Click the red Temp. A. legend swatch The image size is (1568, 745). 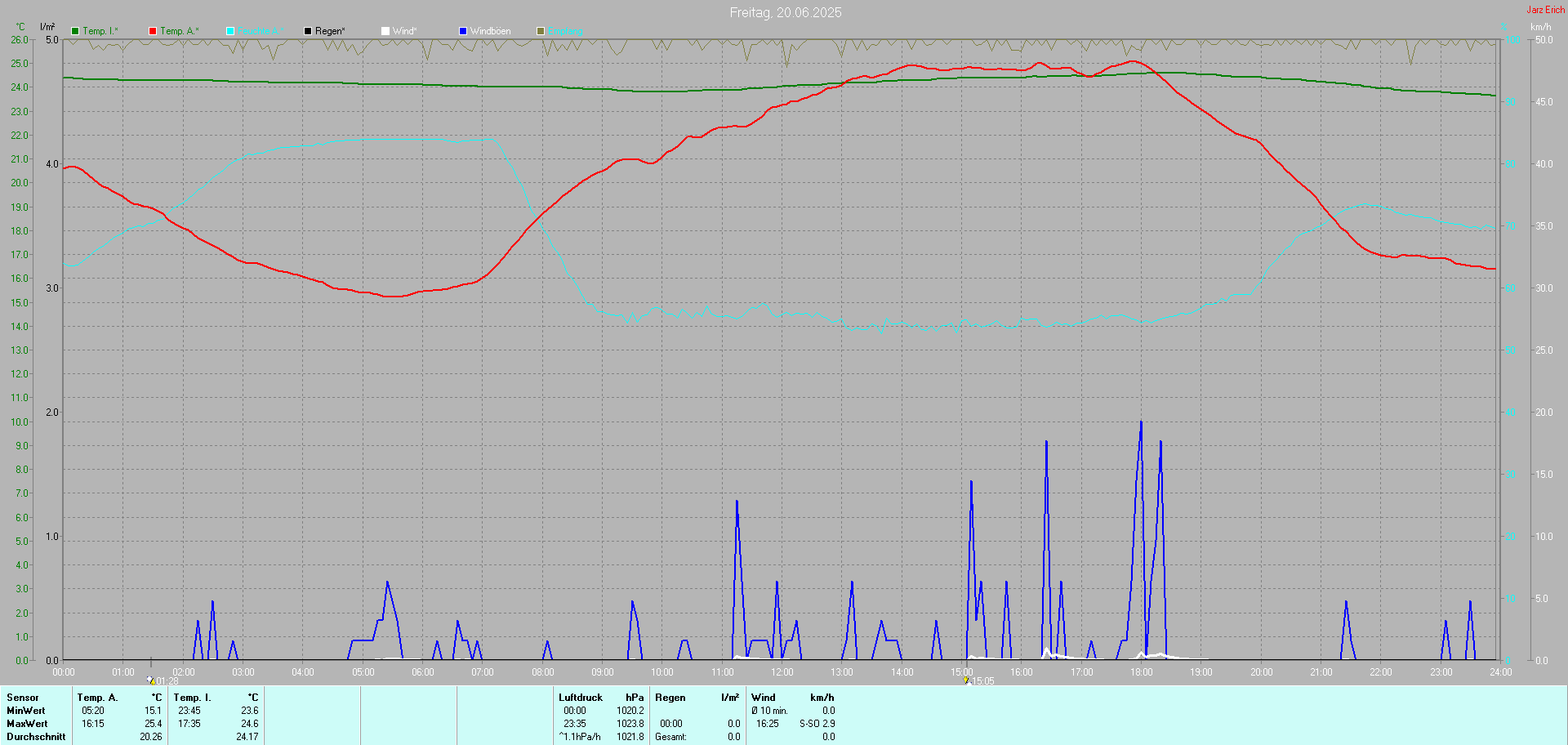click(153, 31)
